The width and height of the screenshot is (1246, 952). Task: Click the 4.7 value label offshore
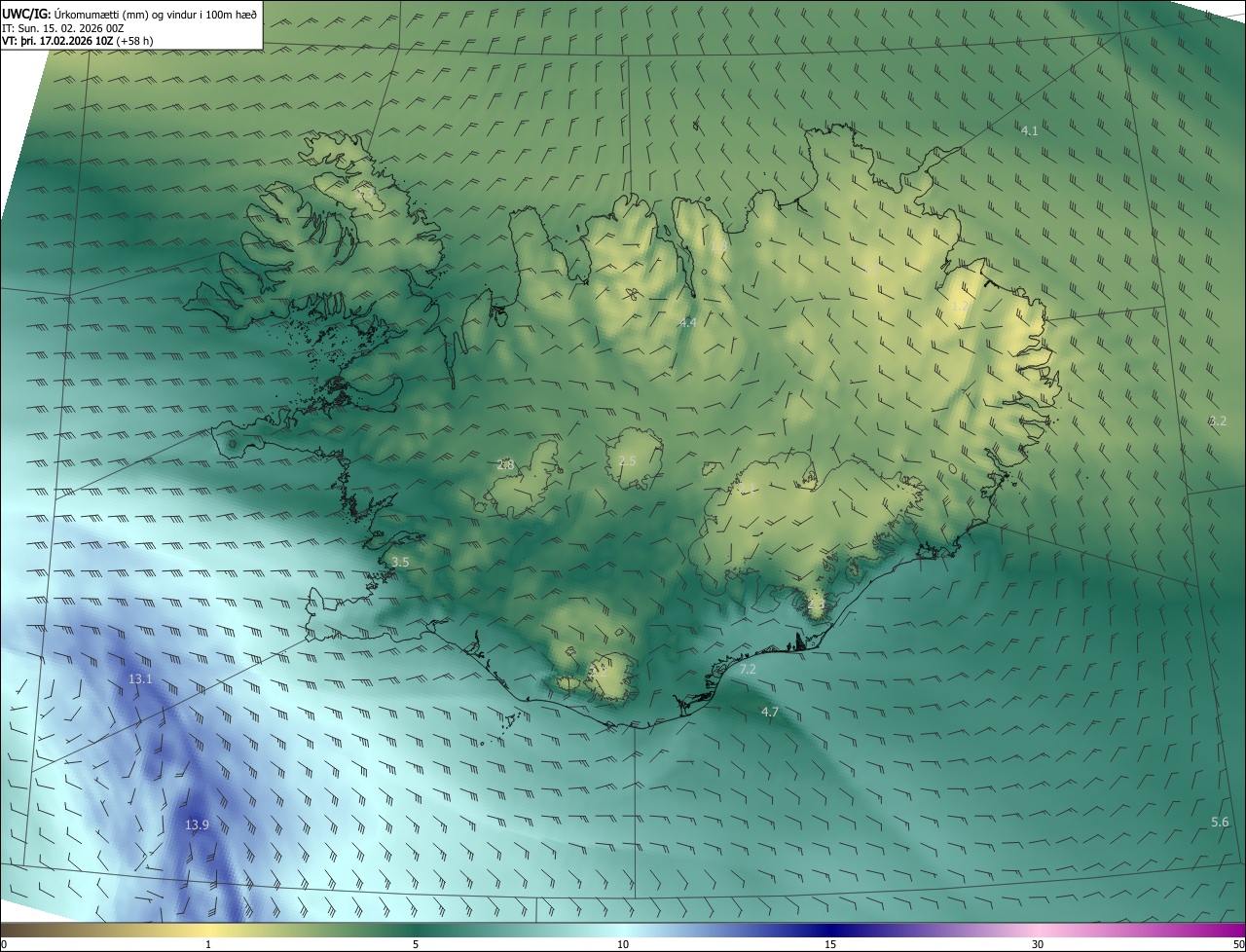point(769,713)
